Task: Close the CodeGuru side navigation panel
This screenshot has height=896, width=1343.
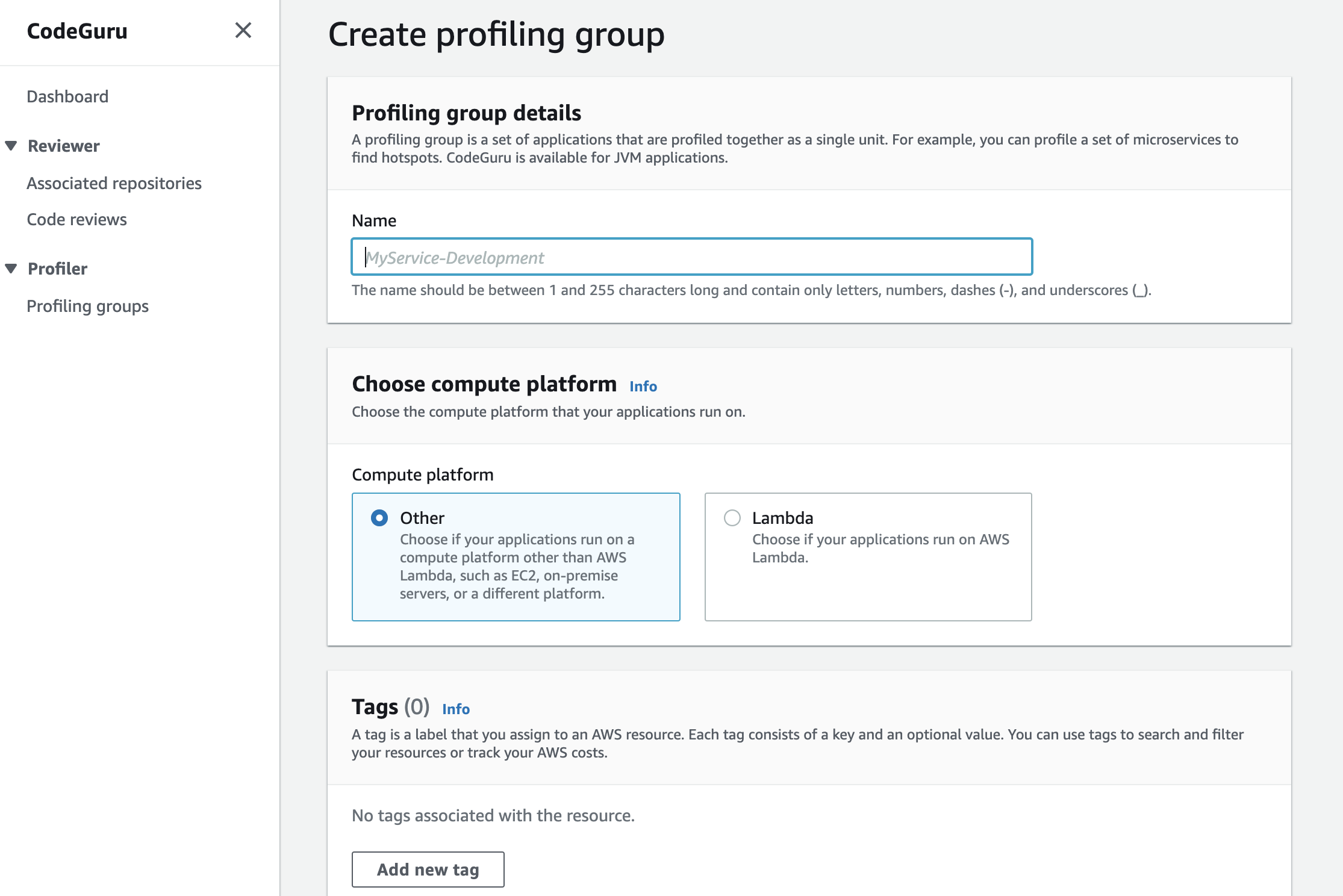Action: [243, 30]
